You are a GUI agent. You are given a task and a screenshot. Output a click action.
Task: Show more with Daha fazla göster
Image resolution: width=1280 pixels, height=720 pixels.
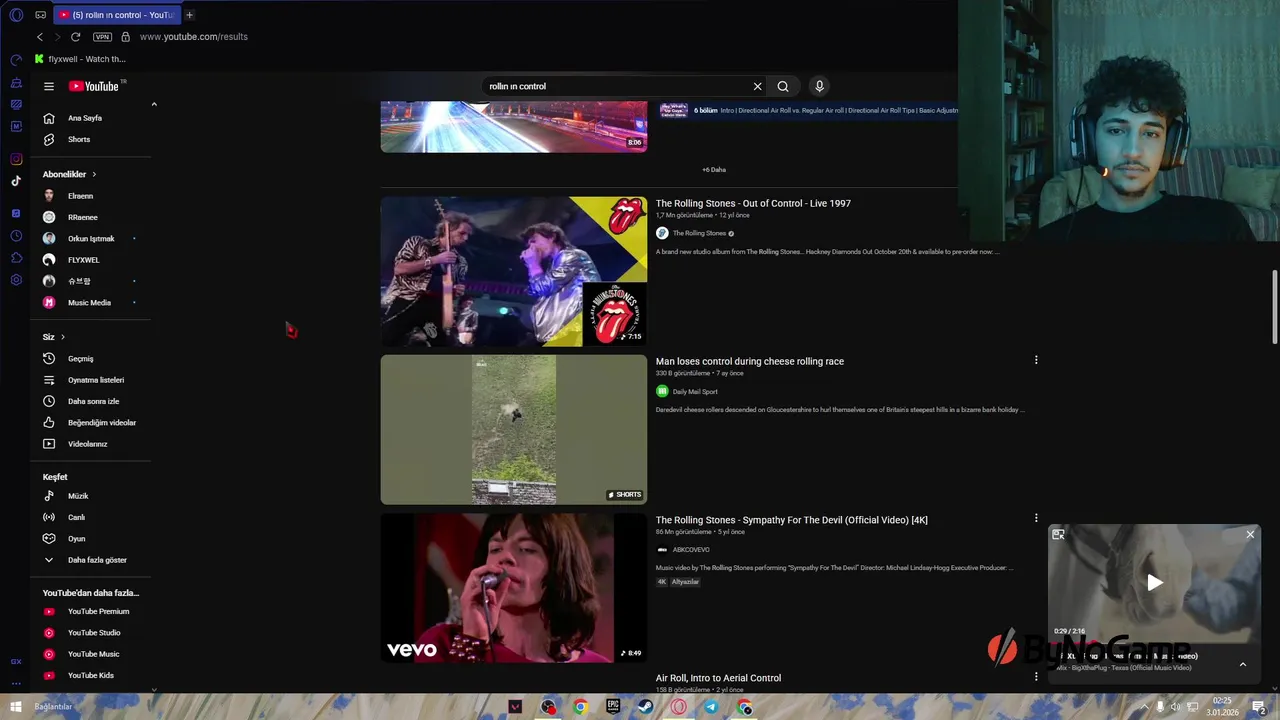point(90,560)
